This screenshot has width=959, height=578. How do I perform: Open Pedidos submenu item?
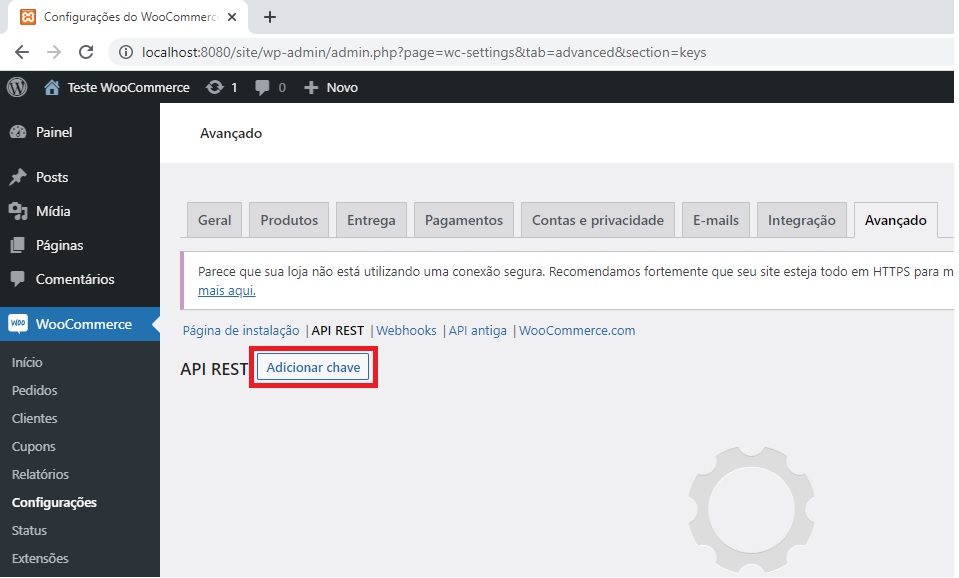coord(34,390)
